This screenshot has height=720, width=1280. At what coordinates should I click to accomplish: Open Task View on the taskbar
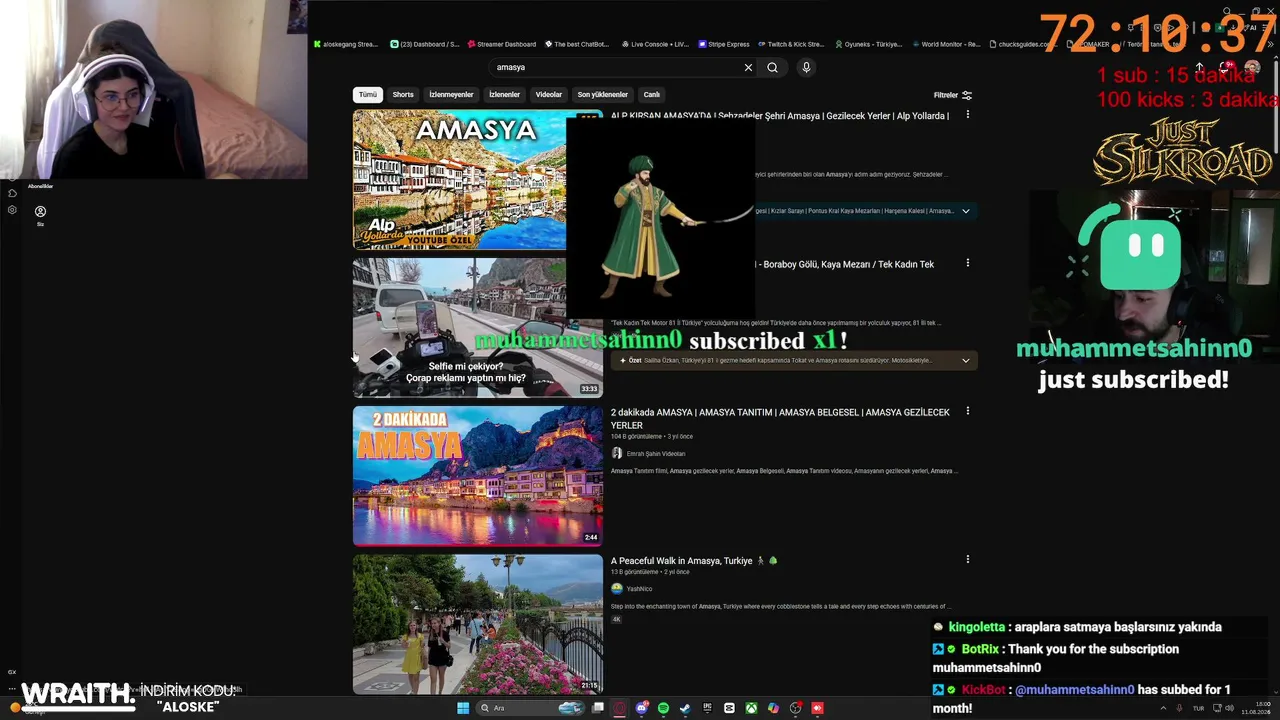tap(598, 708)
